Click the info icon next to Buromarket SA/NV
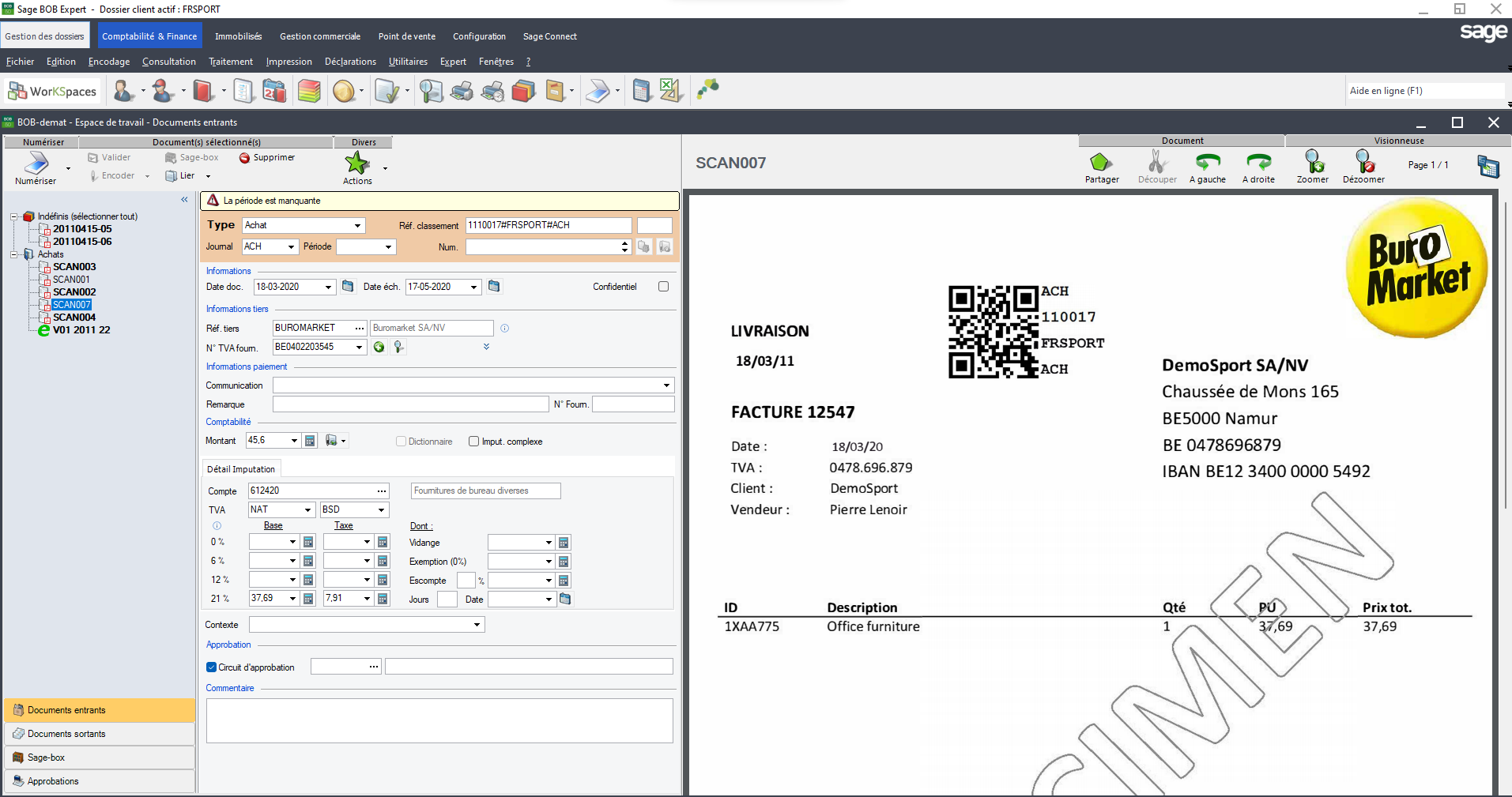 [504, 328]
